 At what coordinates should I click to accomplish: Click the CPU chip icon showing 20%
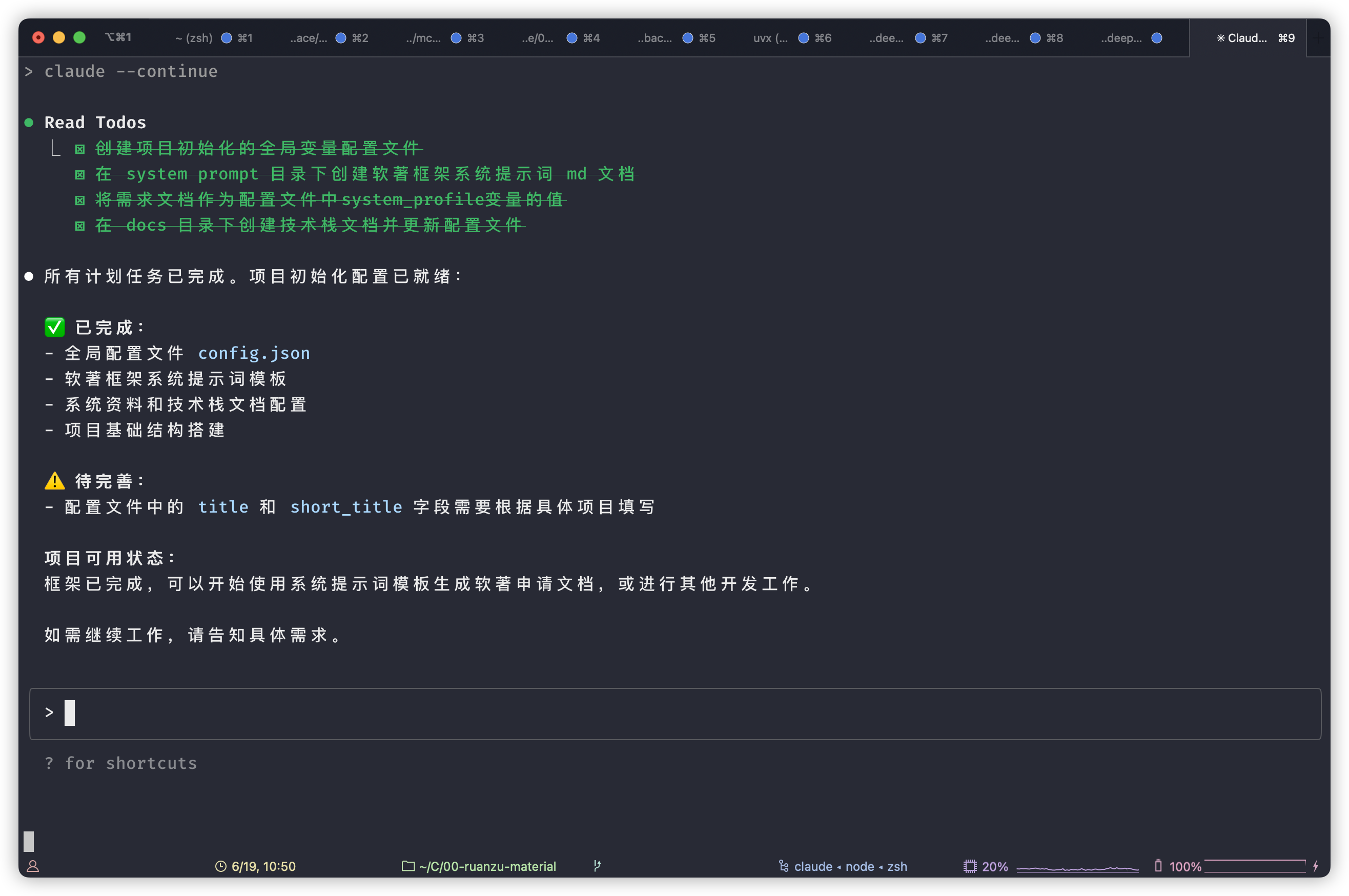tap(970, 866)
